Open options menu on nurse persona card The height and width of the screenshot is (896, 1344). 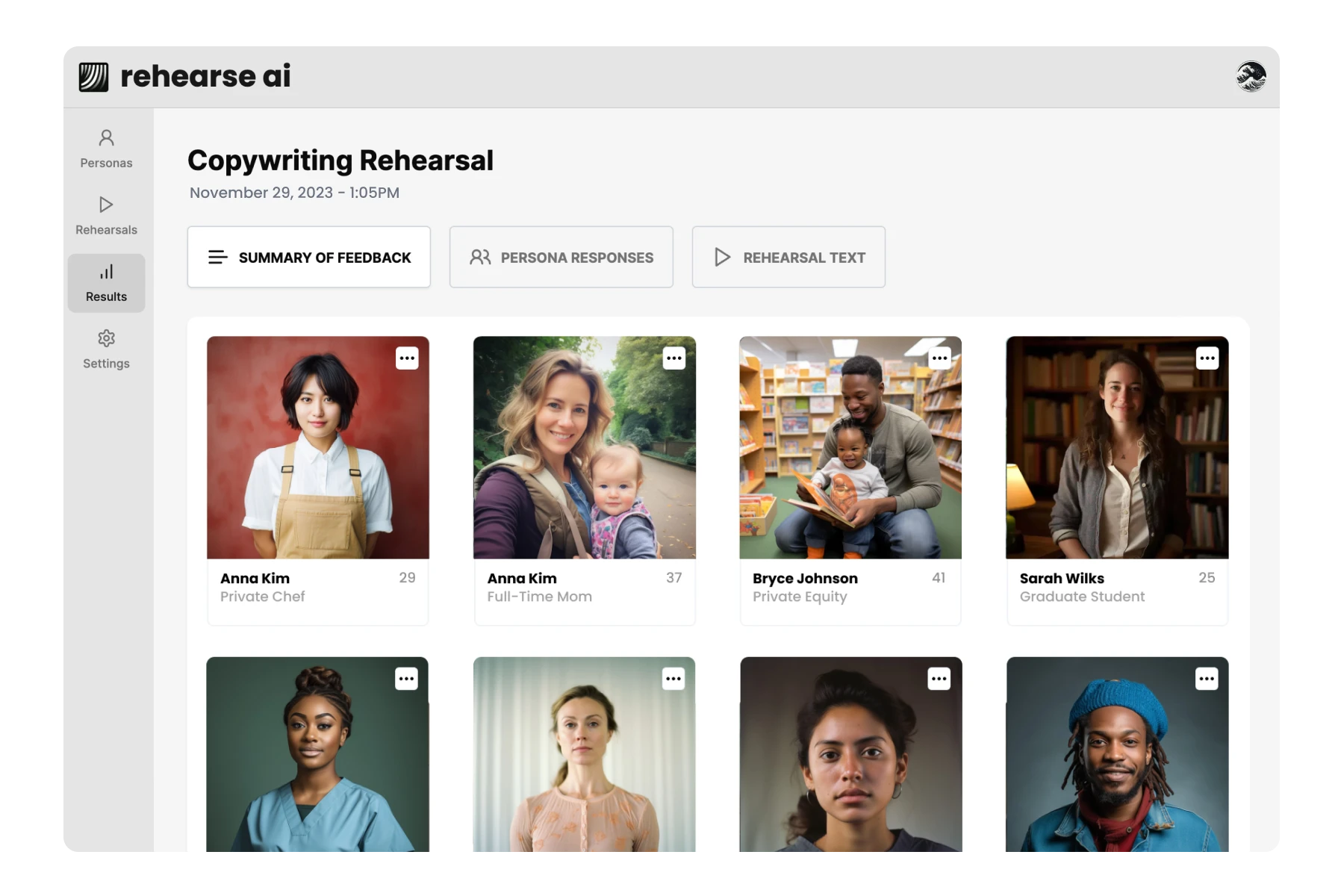(x=406, y=679)
